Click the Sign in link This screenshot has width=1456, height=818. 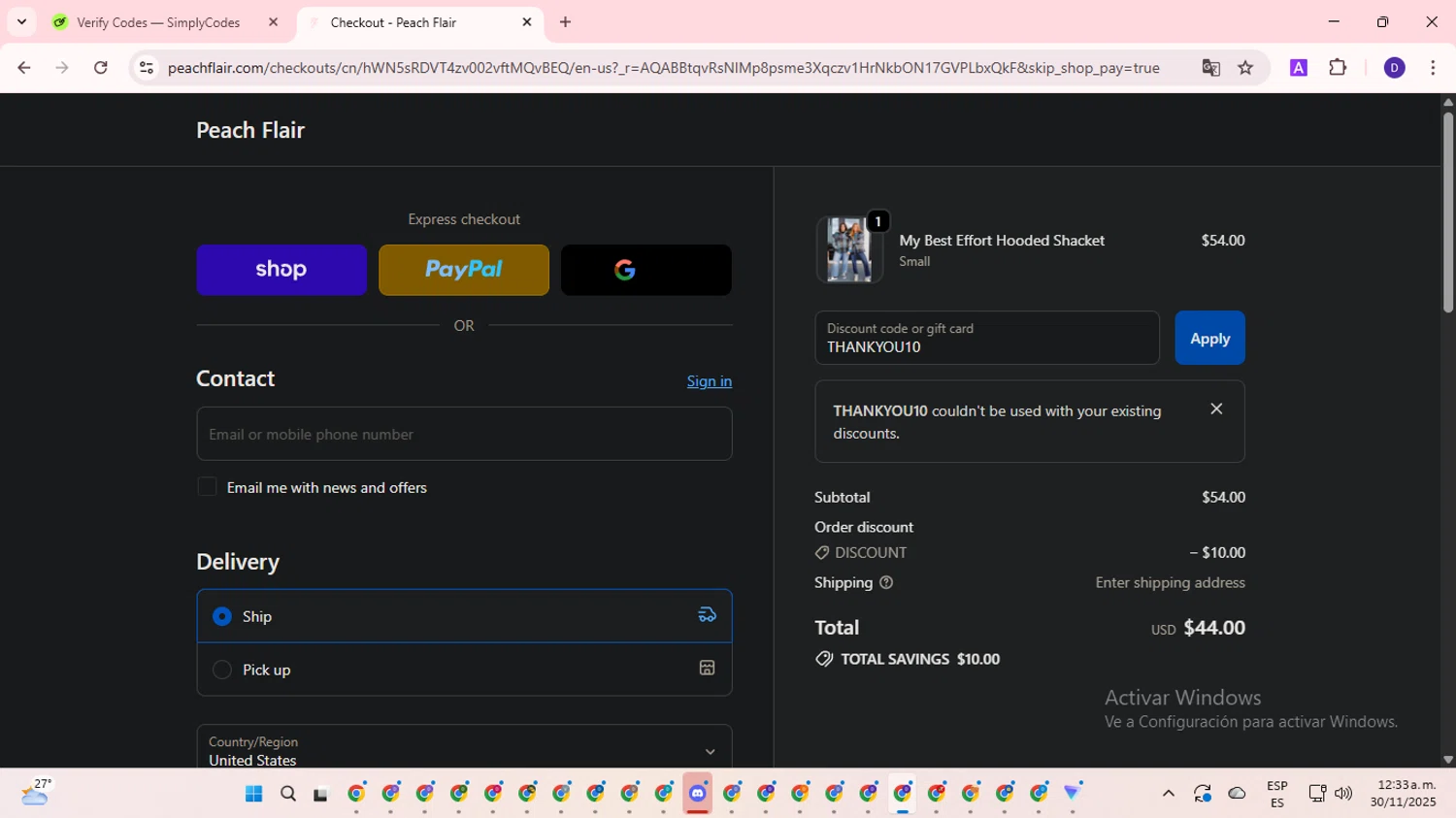pos(710,381)
